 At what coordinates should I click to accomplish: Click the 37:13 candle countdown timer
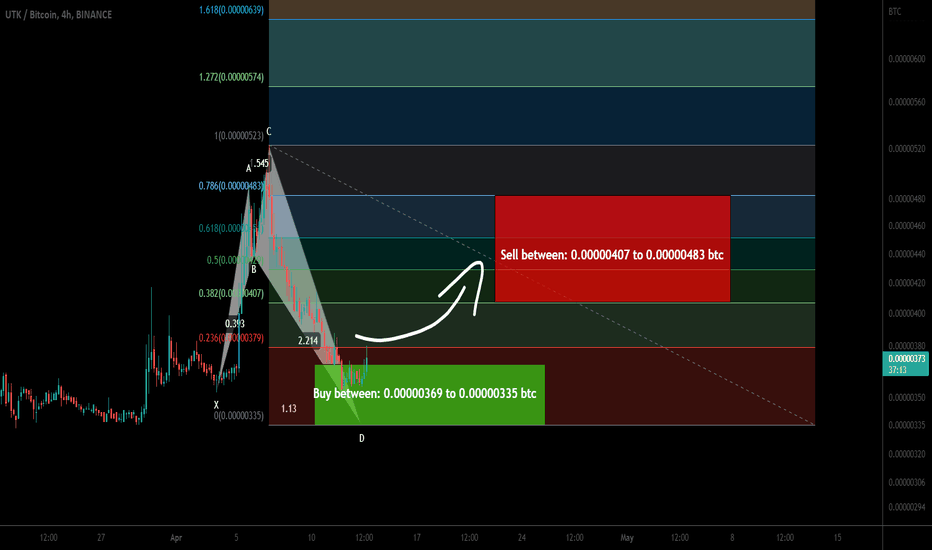pos(898,370)
